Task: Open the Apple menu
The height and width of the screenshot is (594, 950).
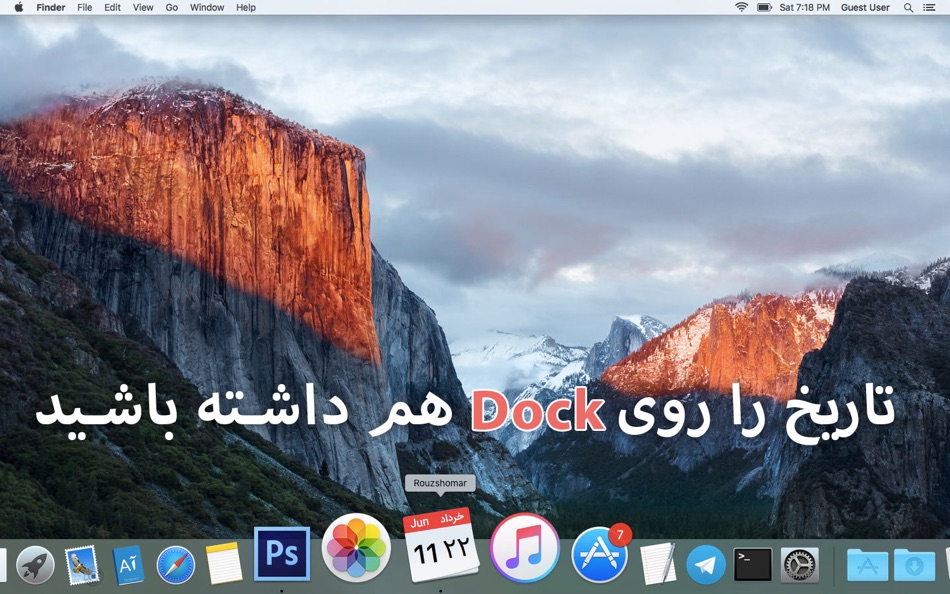Action: click(x=18, y=7)
